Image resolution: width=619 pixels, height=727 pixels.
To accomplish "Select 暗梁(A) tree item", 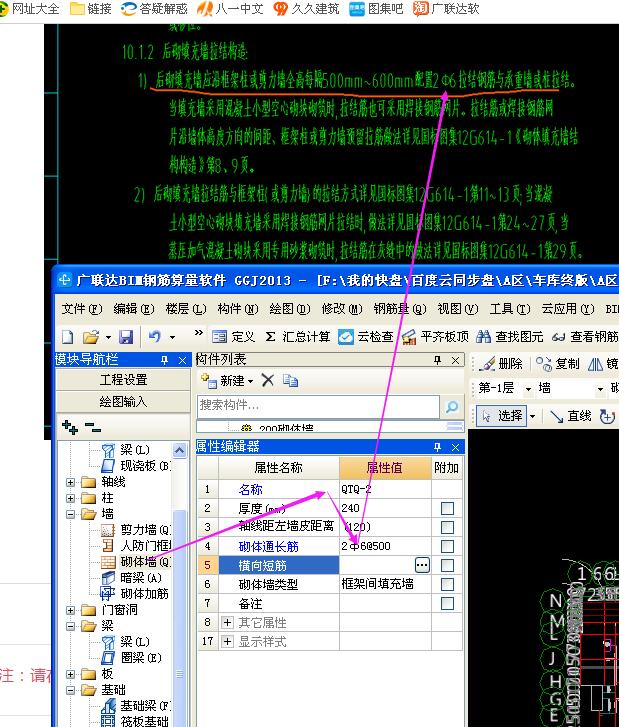I will (132, 578).
